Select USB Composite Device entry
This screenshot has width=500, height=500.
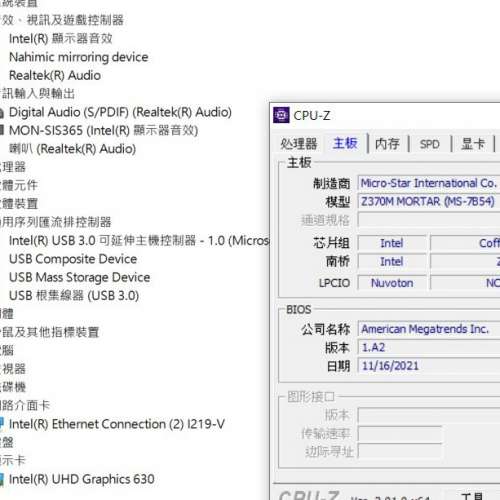73,259
